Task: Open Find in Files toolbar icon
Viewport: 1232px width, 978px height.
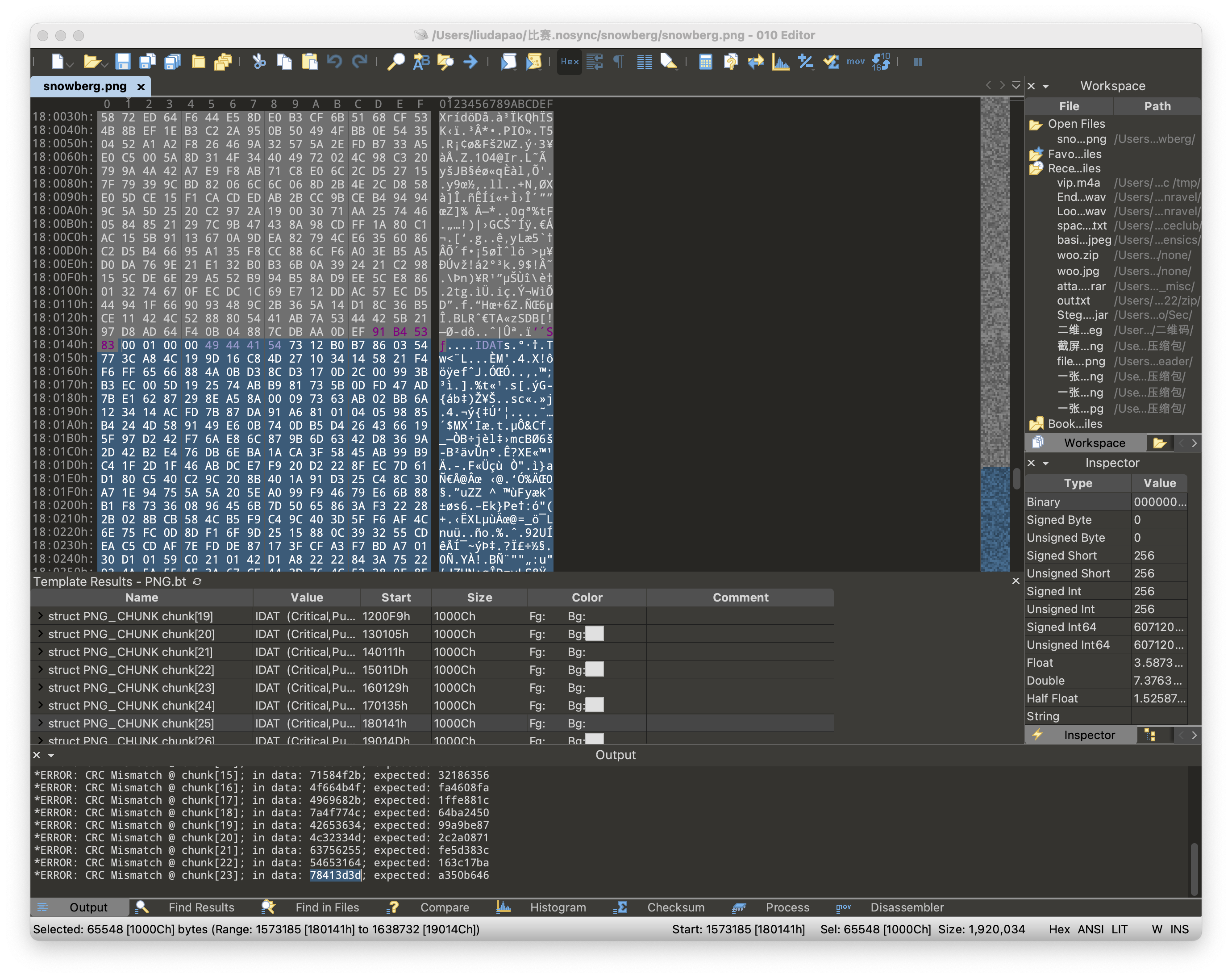Action: [446, 61]
